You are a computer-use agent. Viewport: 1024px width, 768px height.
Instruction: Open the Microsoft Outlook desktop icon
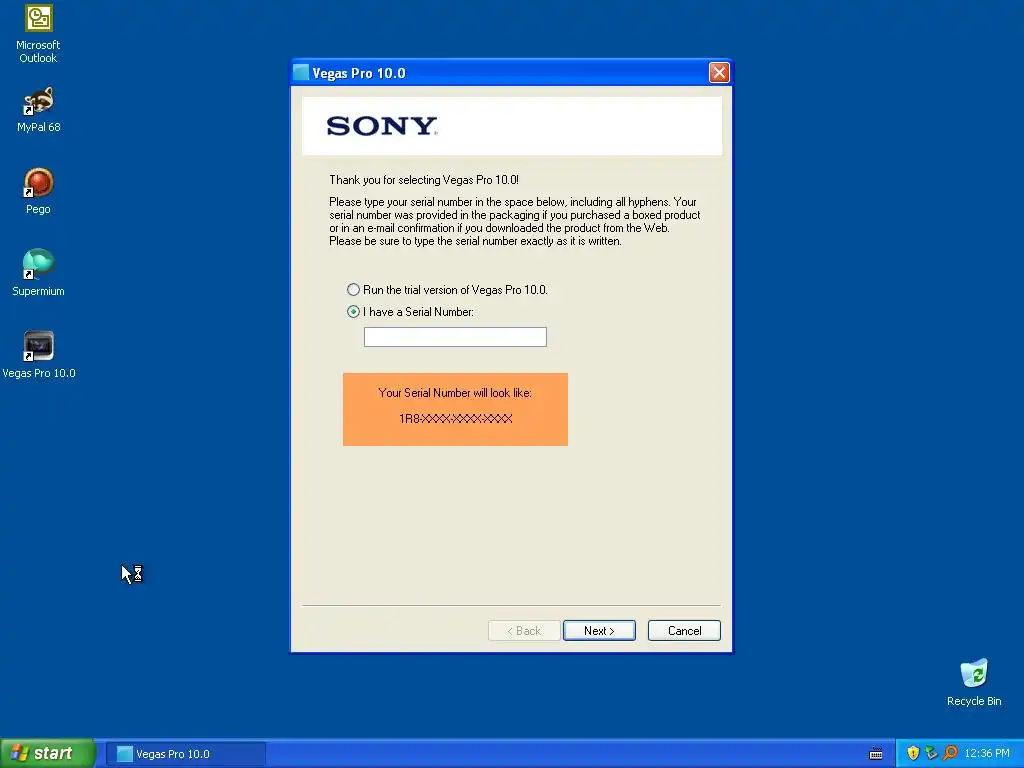(x=38, y=34)
